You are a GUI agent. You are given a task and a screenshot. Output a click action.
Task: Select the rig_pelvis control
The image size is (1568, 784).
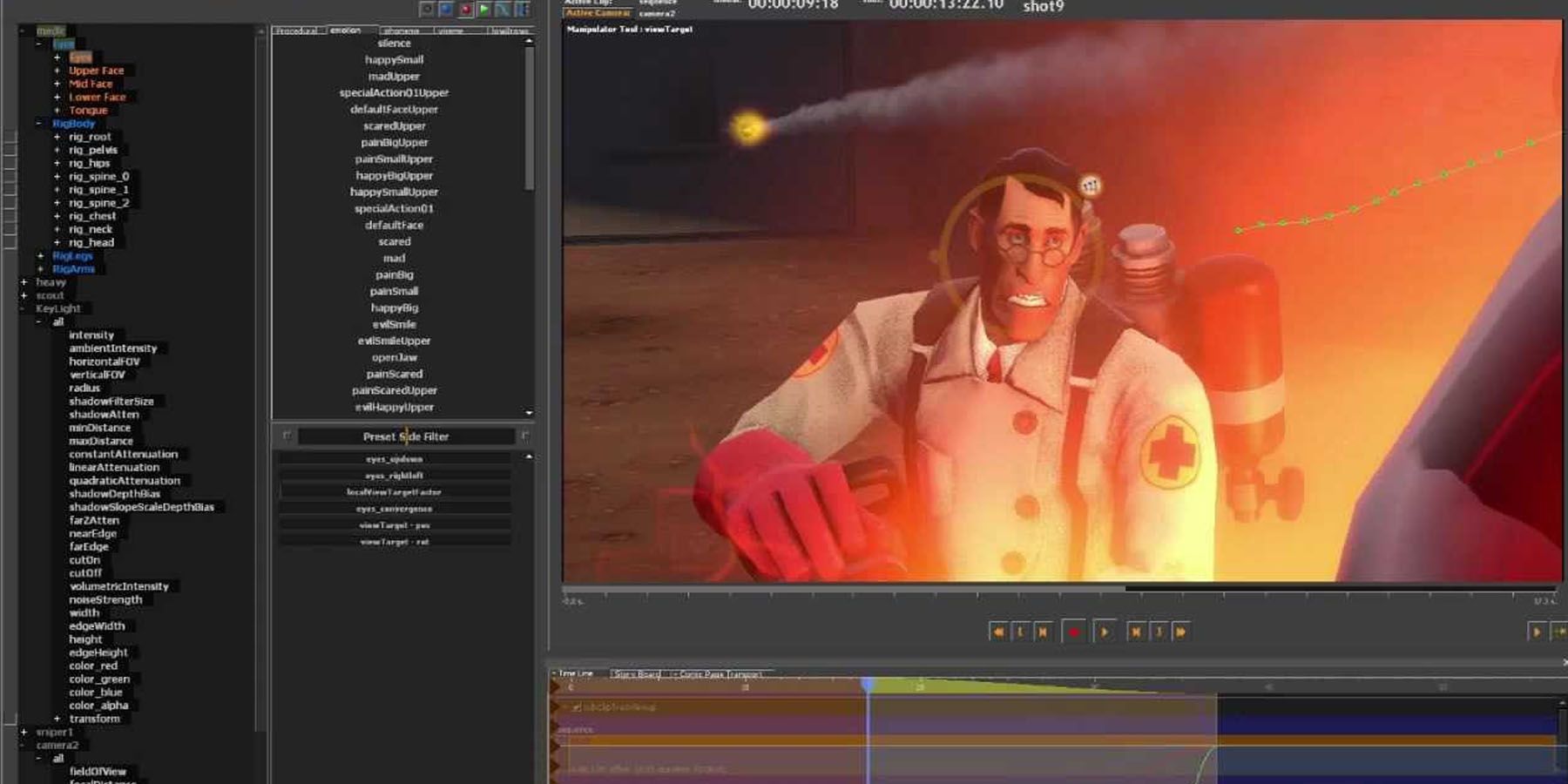click(93, 150)
